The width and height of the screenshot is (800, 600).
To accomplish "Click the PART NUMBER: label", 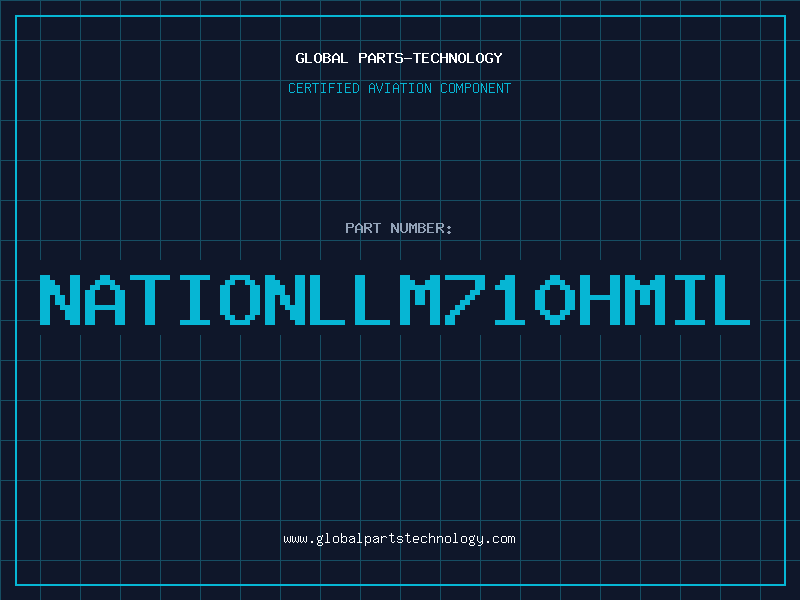I will (x=399, y=228).
